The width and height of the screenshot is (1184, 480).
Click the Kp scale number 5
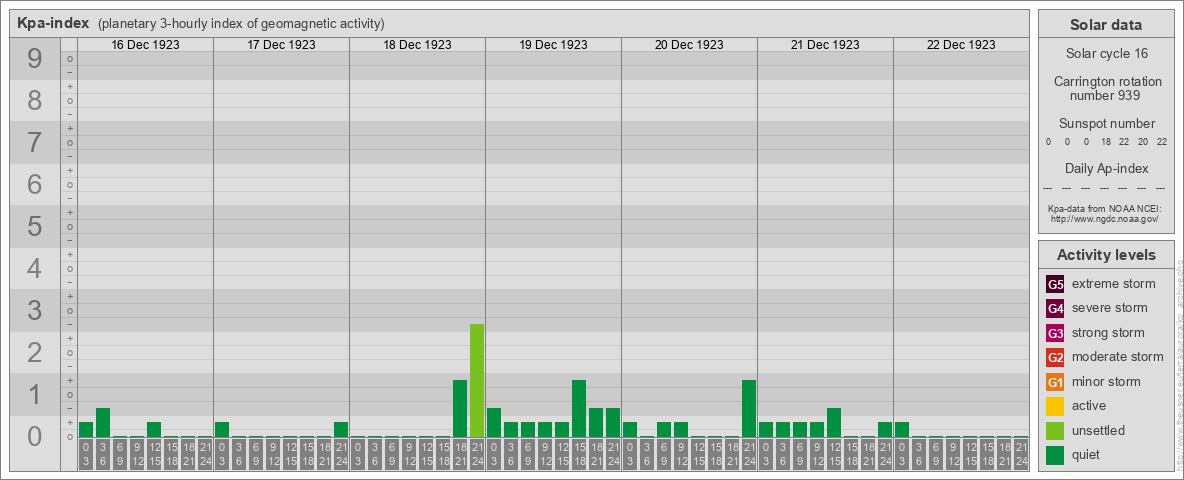(35, 226)
